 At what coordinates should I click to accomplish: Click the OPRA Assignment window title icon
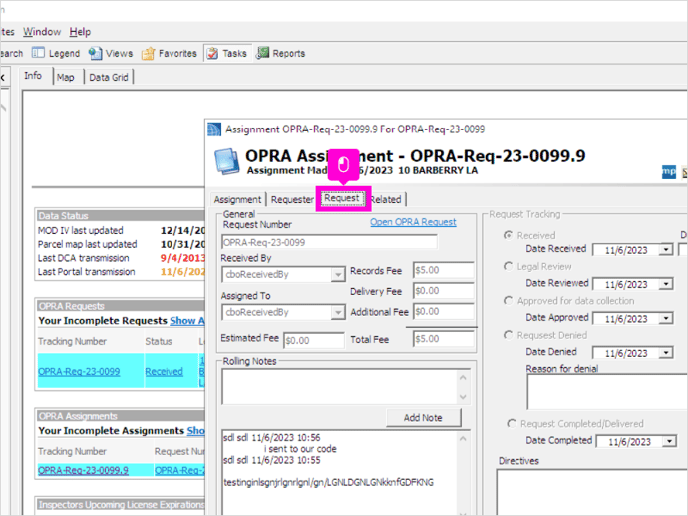pos(214,129)
